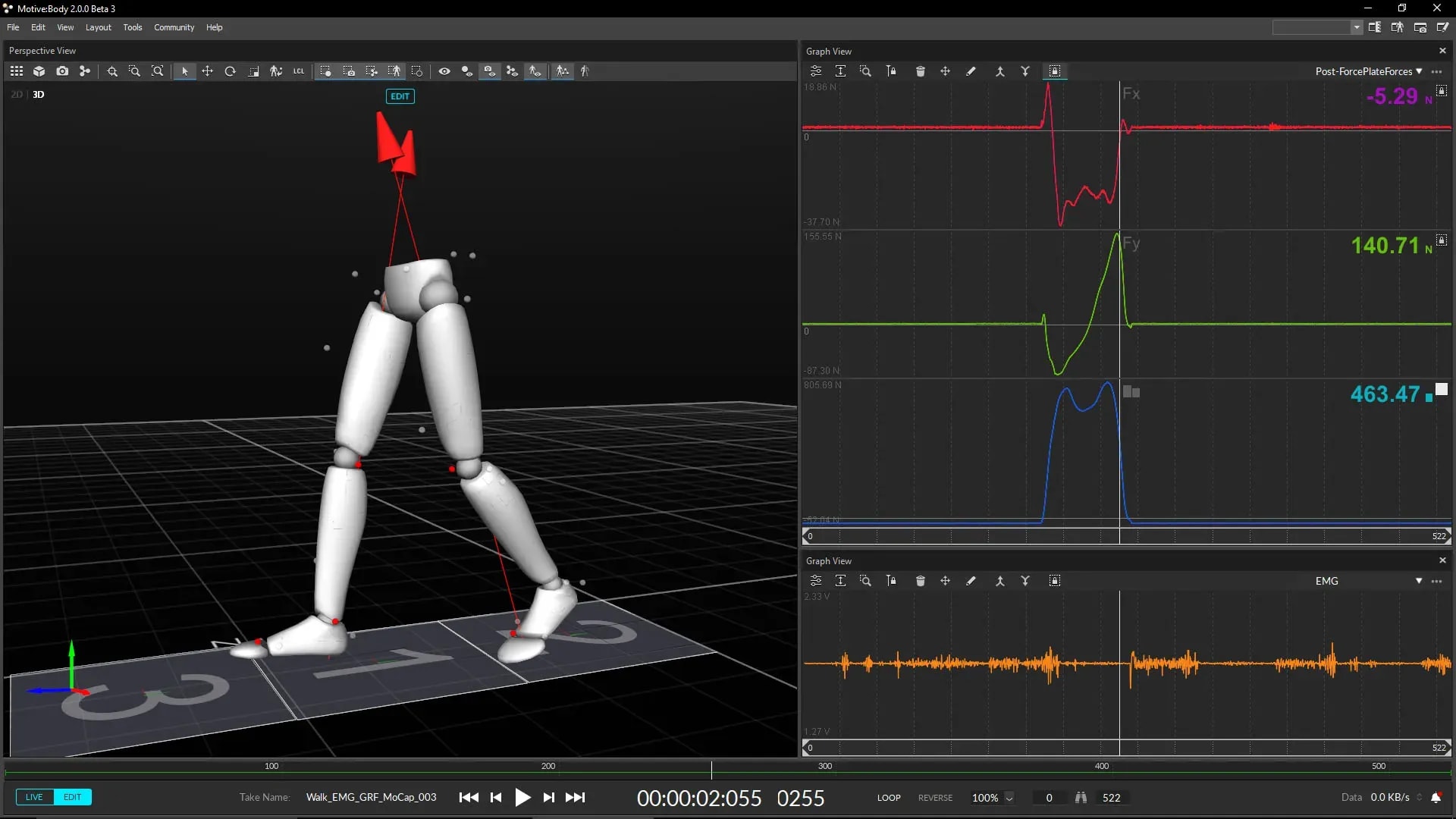Open the Layout menu
1456x819 pixels.
tap(98, 27)
